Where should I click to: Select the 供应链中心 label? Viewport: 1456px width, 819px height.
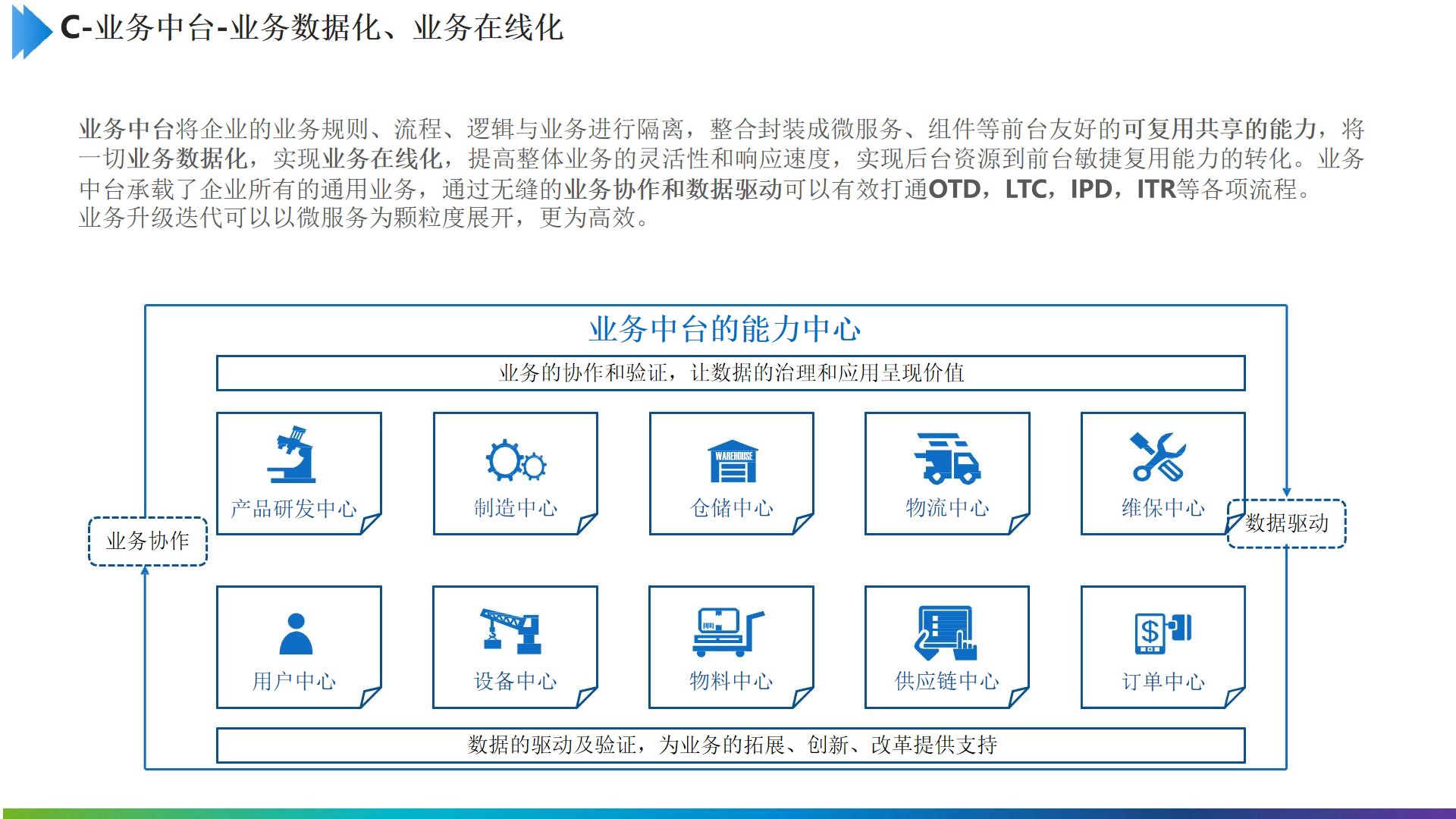[947, 682]
